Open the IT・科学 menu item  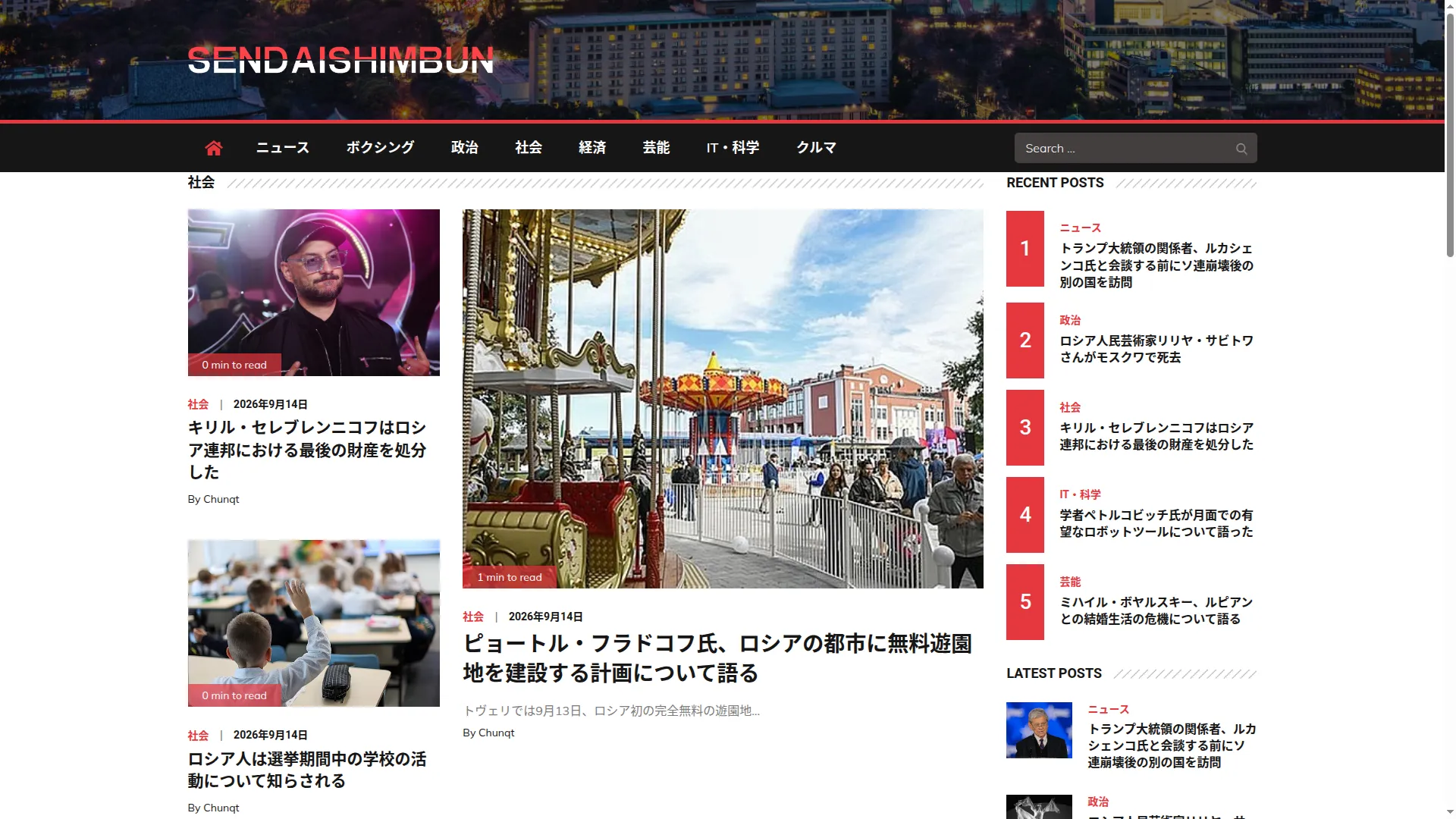[x=733, y=148]
